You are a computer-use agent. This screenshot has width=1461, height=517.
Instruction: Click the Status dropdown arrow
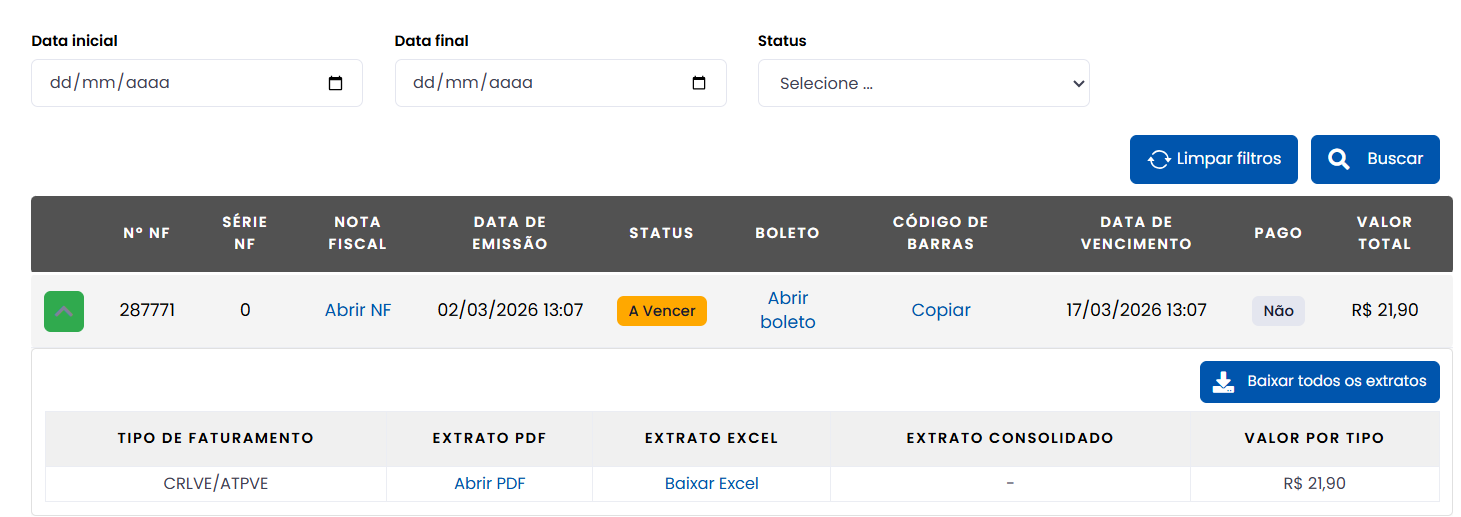(x=1078, y=84)
